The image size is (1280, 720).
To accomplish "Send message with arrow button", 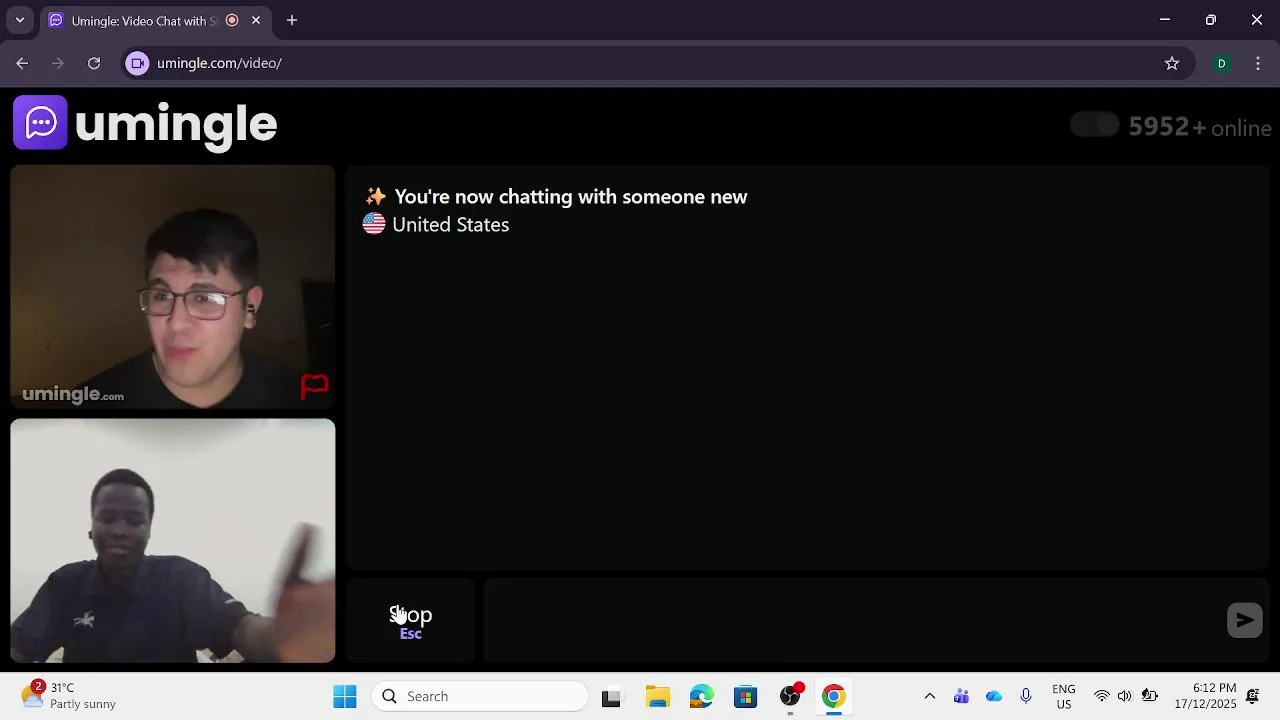I will click(1245, 620).
